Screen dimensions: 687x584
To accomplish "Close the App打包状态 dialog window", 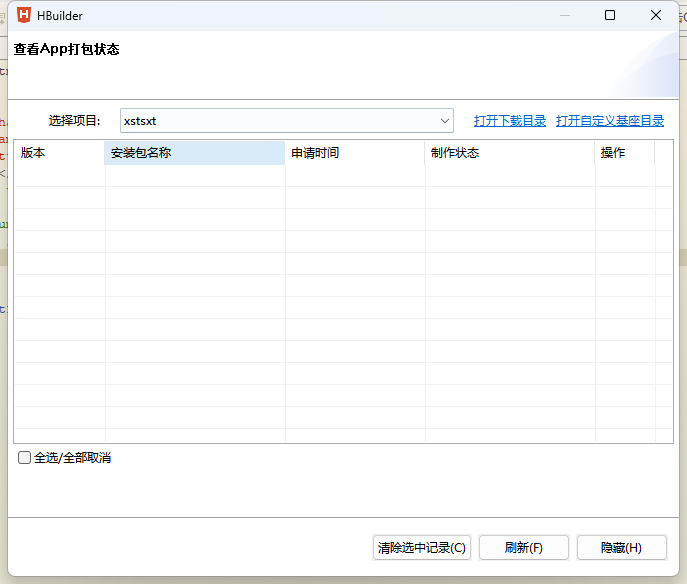I will [x=656, y=15].
